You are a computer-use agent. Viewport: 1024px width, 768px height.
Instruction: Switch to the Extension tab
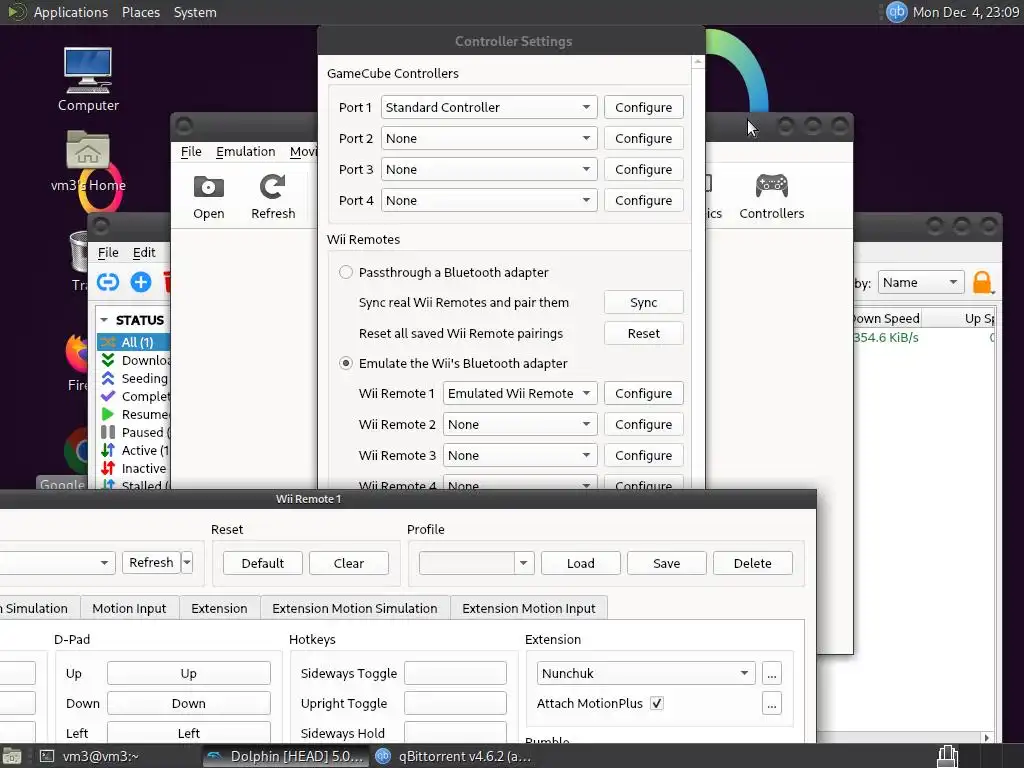click(x=219, y=608)
